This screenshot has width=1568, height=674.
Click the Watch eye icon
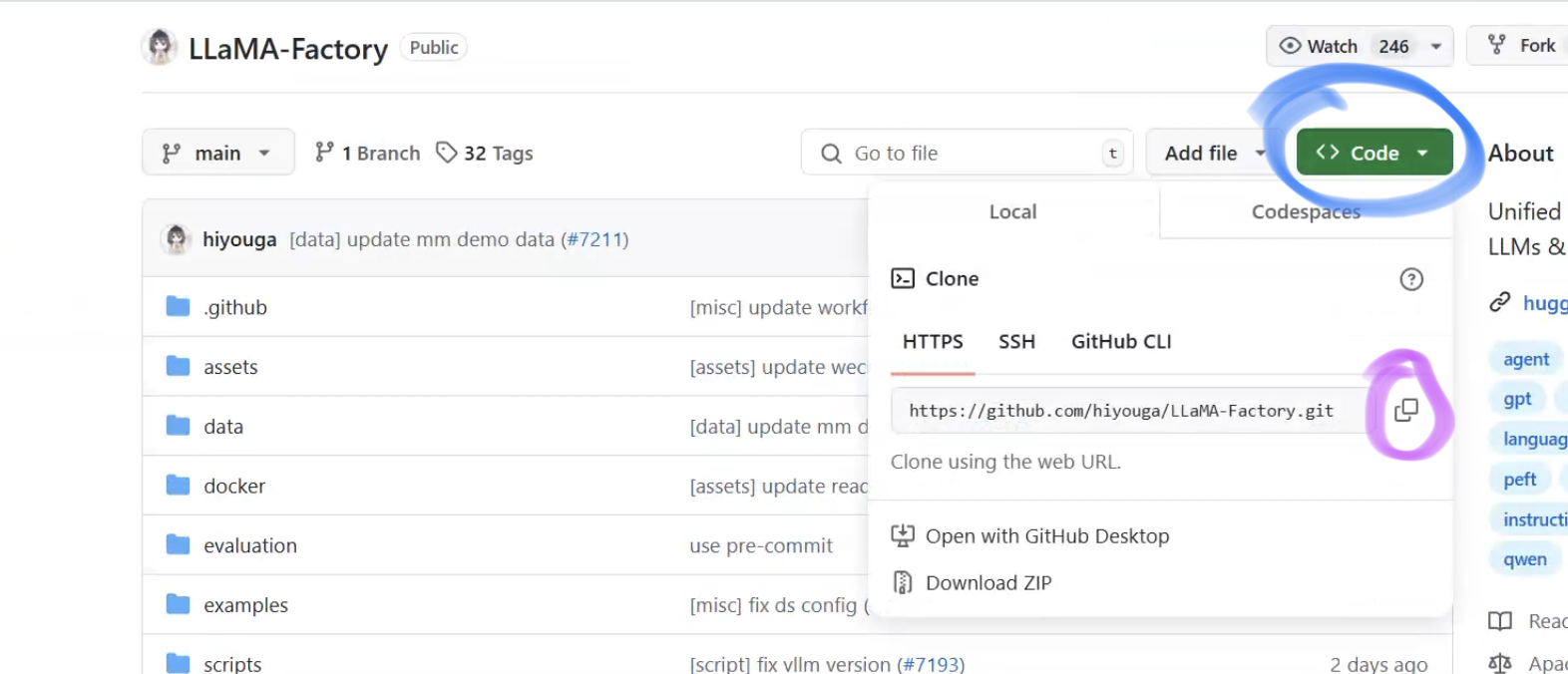[1290, 46]
